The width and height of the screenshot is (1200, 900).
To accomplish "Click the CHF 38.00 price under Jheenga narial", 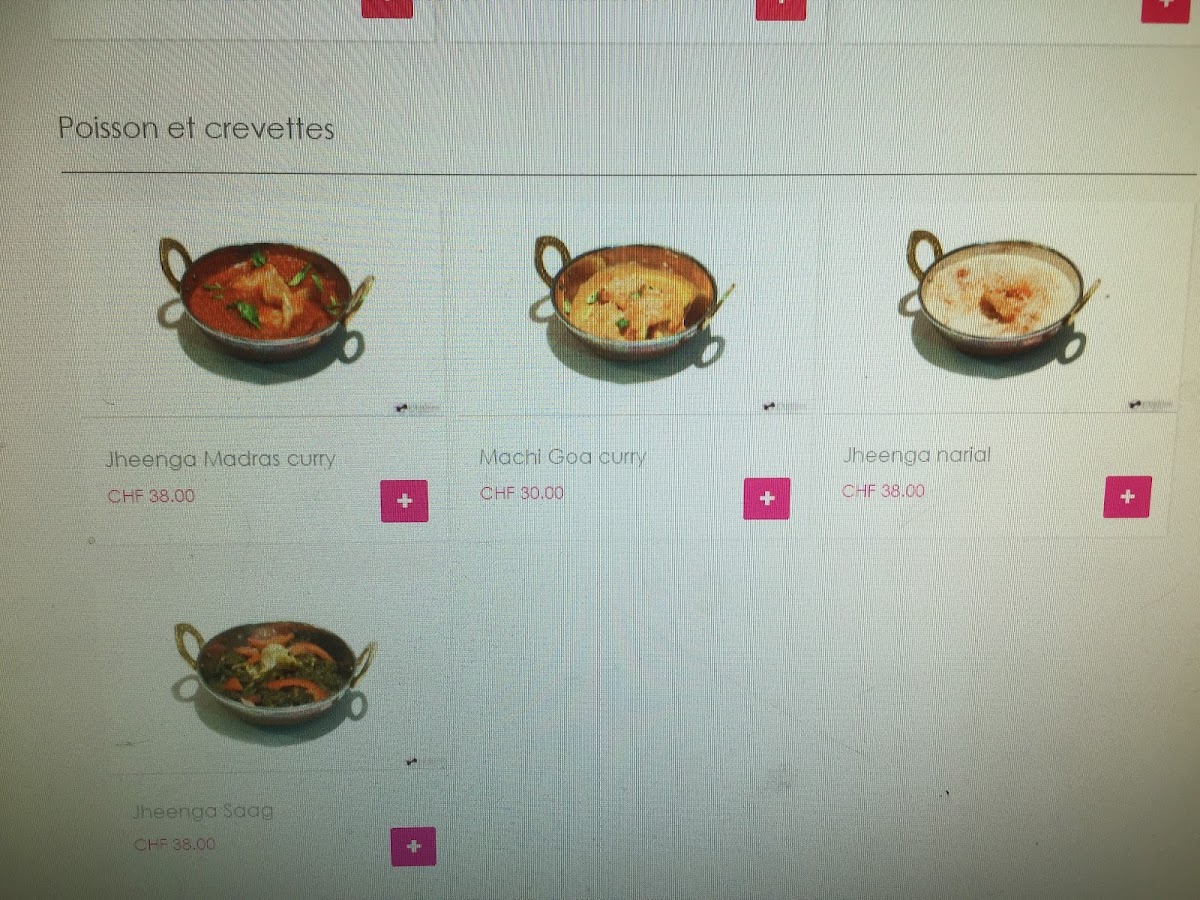I will [883, 491].
